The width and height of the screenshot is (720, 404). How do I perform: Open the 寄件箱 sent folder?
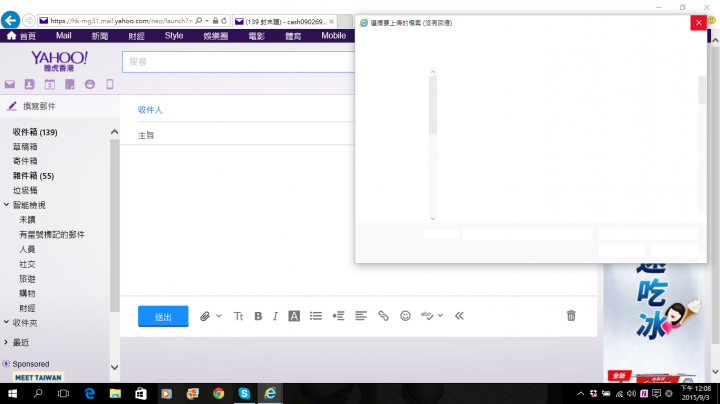(x=25, y=161)
